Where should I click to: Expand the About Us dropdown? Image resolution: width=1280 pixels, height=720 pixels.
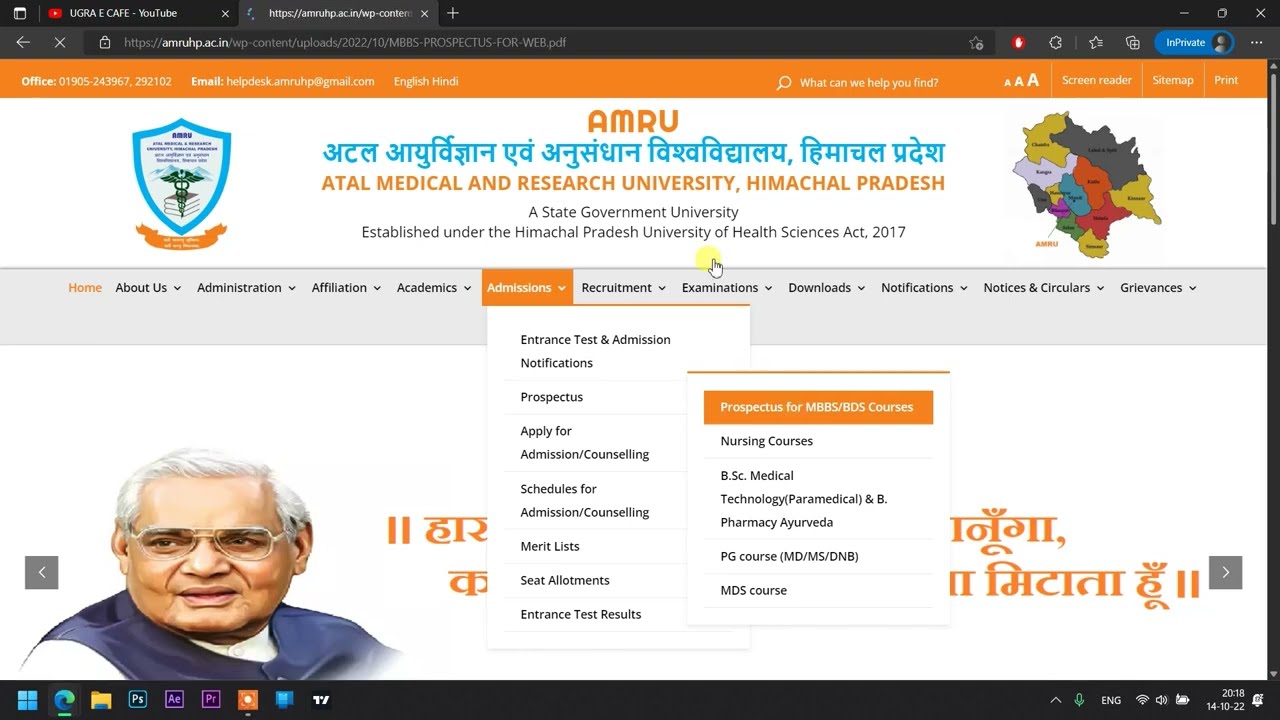[x=148, y=288]
